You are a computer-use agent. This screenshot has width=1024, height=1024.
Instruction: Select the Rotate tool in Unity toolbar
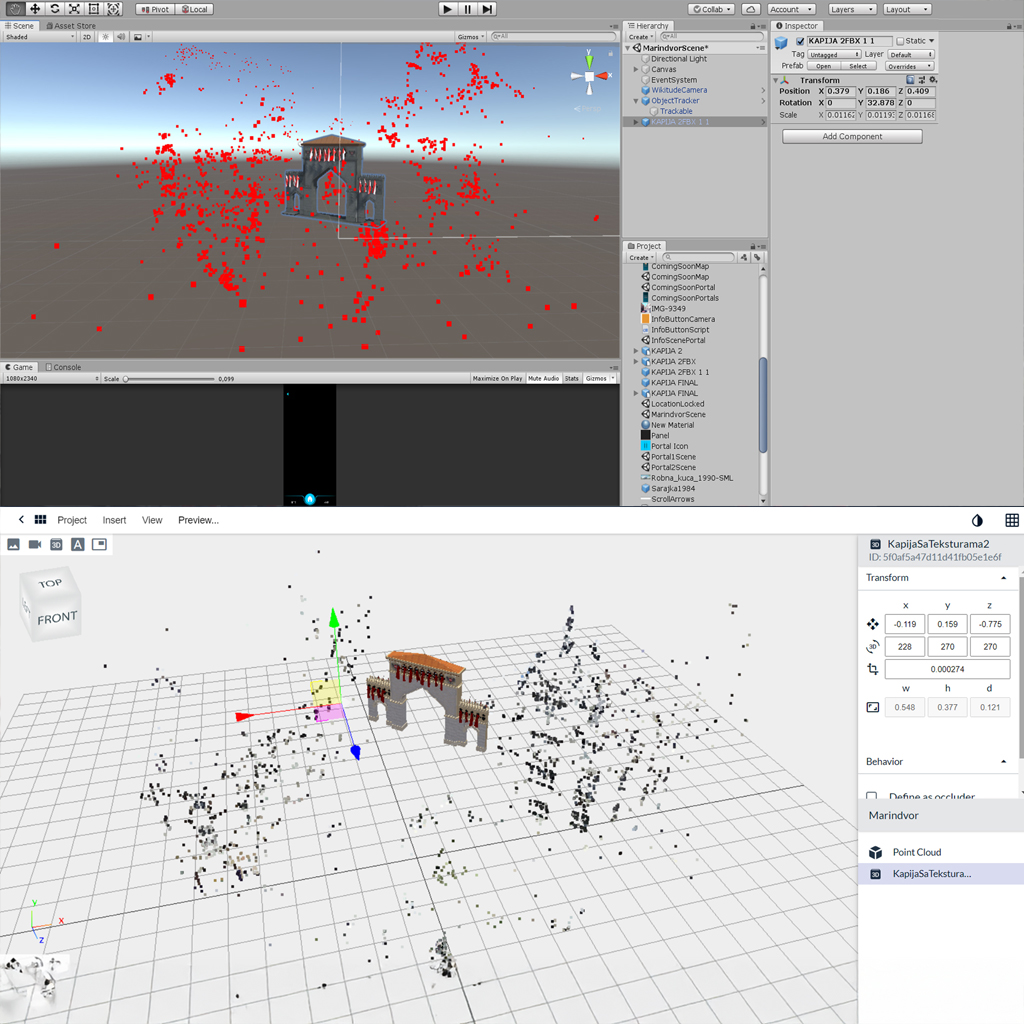[55, 8]
